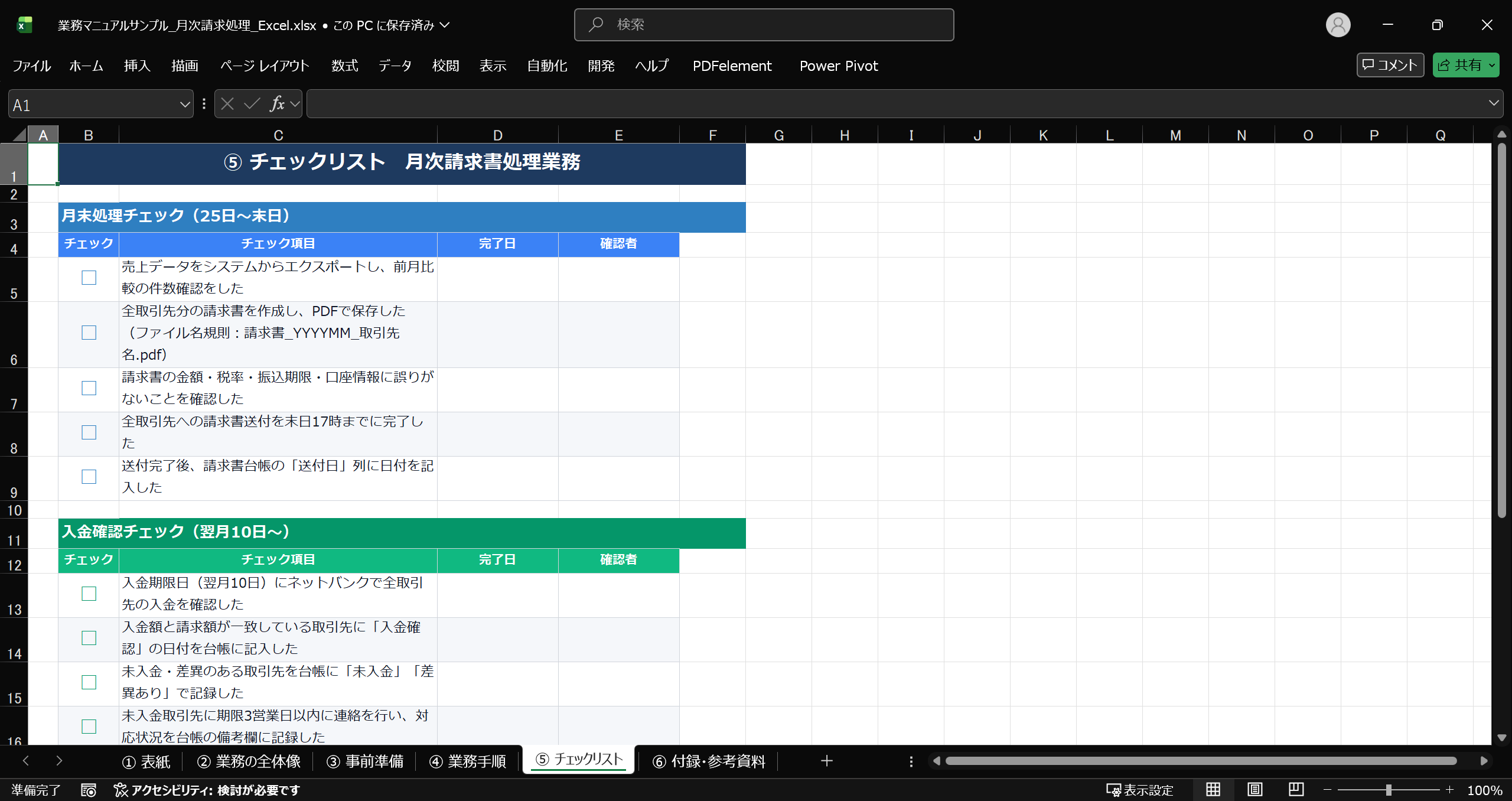Open the 共有 share dropdown arrow
Viewport: 1512px width, 801px height.
pos(1493,65)
